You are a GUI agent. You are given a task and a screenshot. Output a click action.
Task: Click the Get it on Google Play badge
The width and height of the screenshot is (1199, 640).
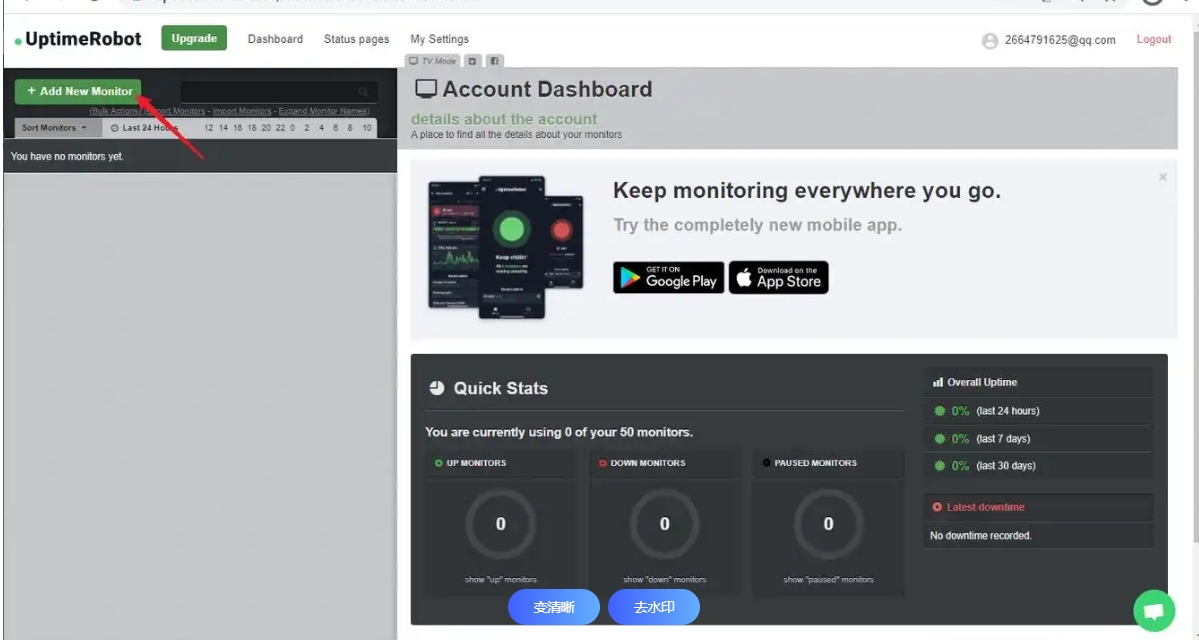(668, 278)
